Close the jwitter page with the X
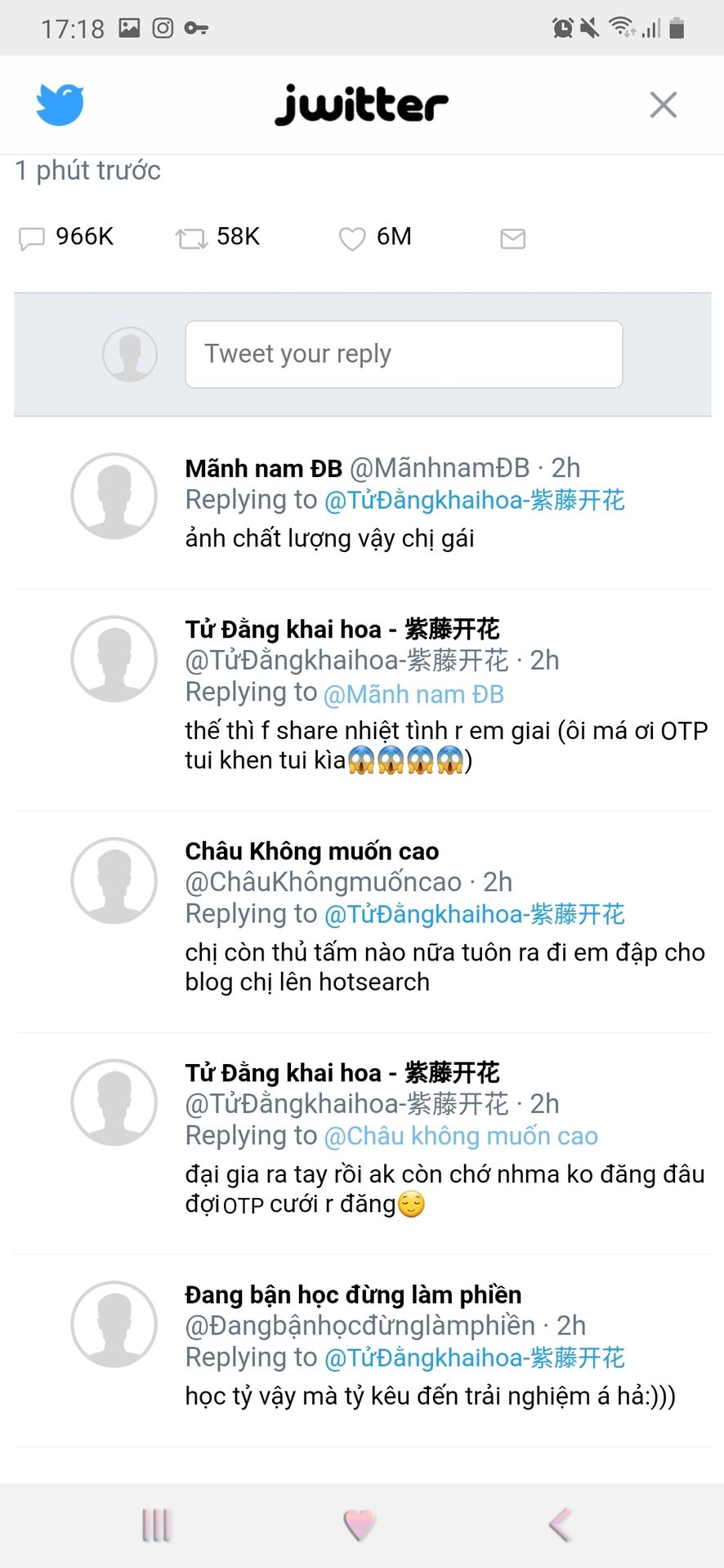 tap(663, 105)
